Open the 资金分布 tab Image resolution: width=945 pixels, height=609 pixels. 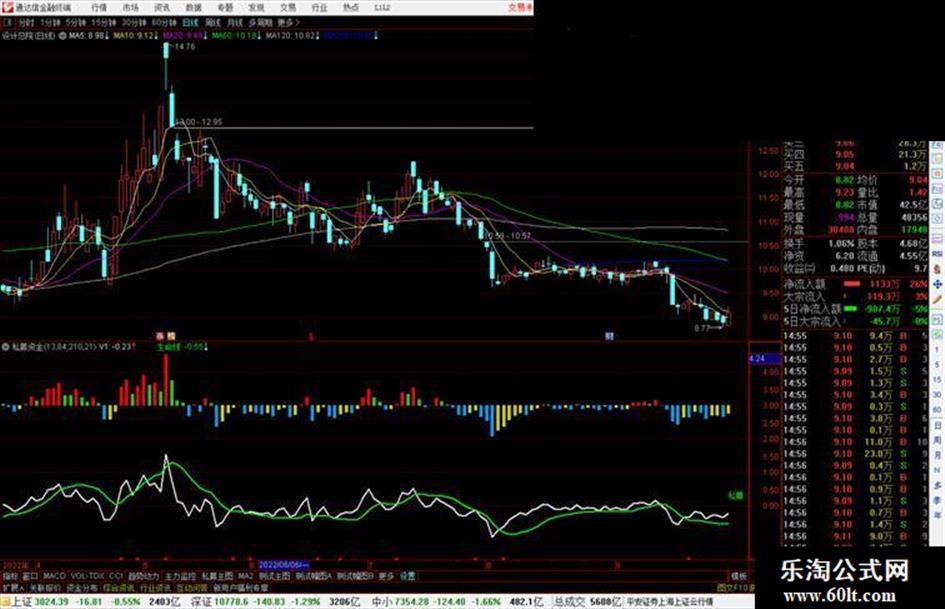82,587
